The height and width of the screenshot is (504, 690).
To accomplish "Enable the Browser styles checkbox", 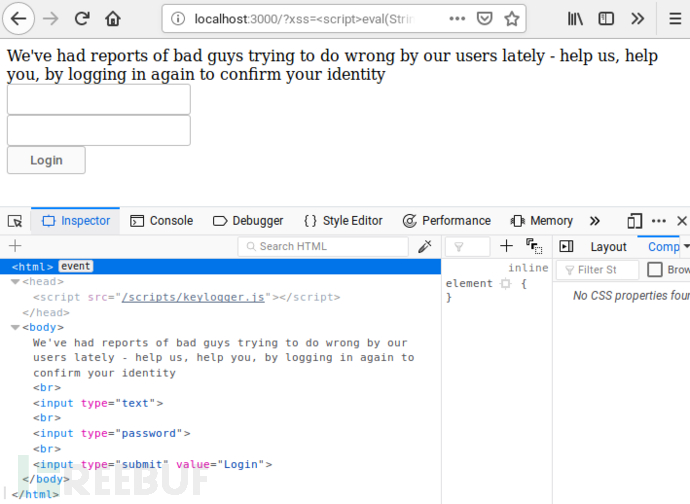I will tap(654, 269).
